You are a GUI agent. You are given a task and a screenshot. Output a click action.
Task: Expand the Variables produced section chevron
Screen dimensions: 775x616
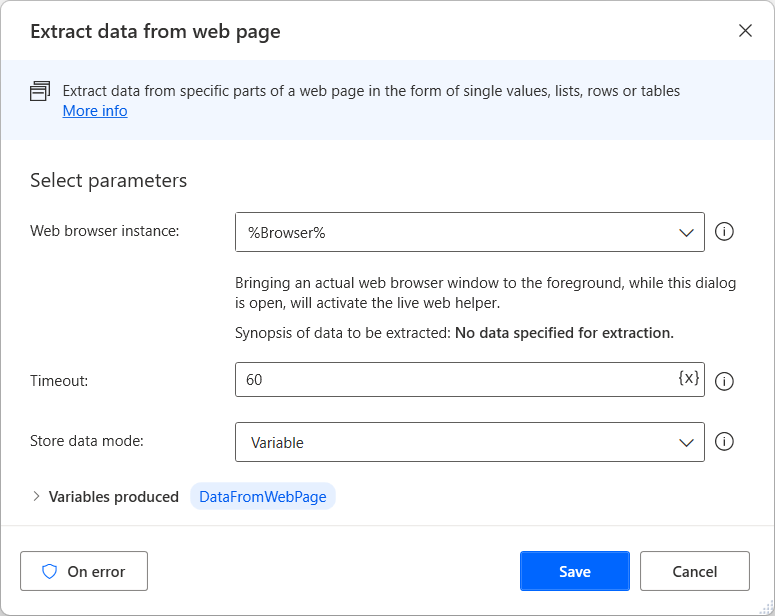coord(37,496)
